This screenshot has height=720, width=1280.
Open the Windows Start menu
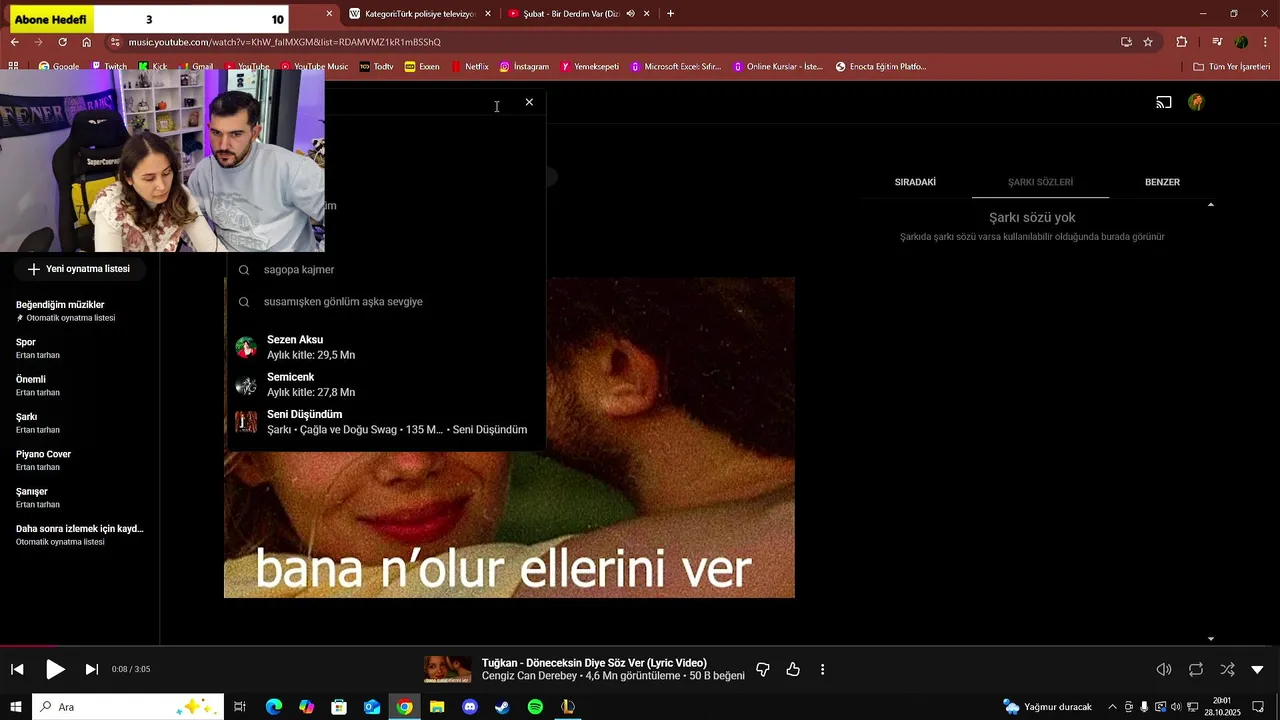(x=16, y=707)
